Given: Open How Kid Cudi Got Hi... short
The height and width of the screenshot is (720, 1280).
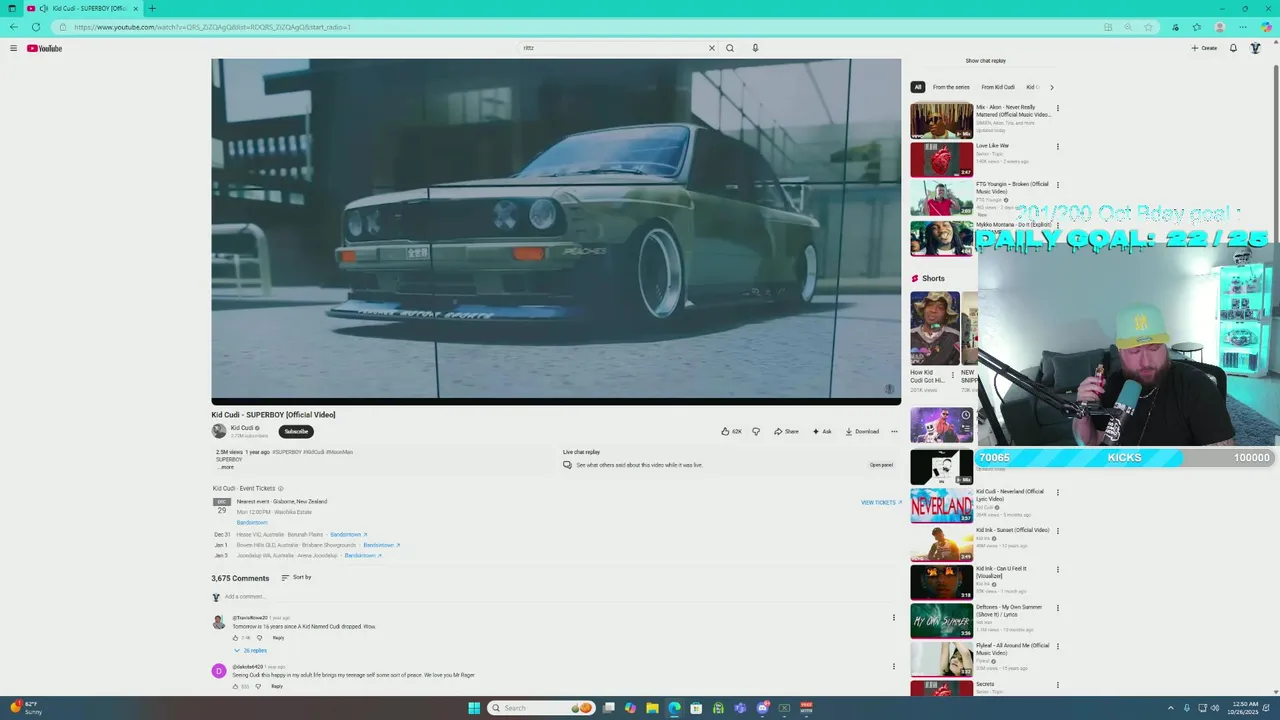Looking at the screenshot, I should (934, 328).
